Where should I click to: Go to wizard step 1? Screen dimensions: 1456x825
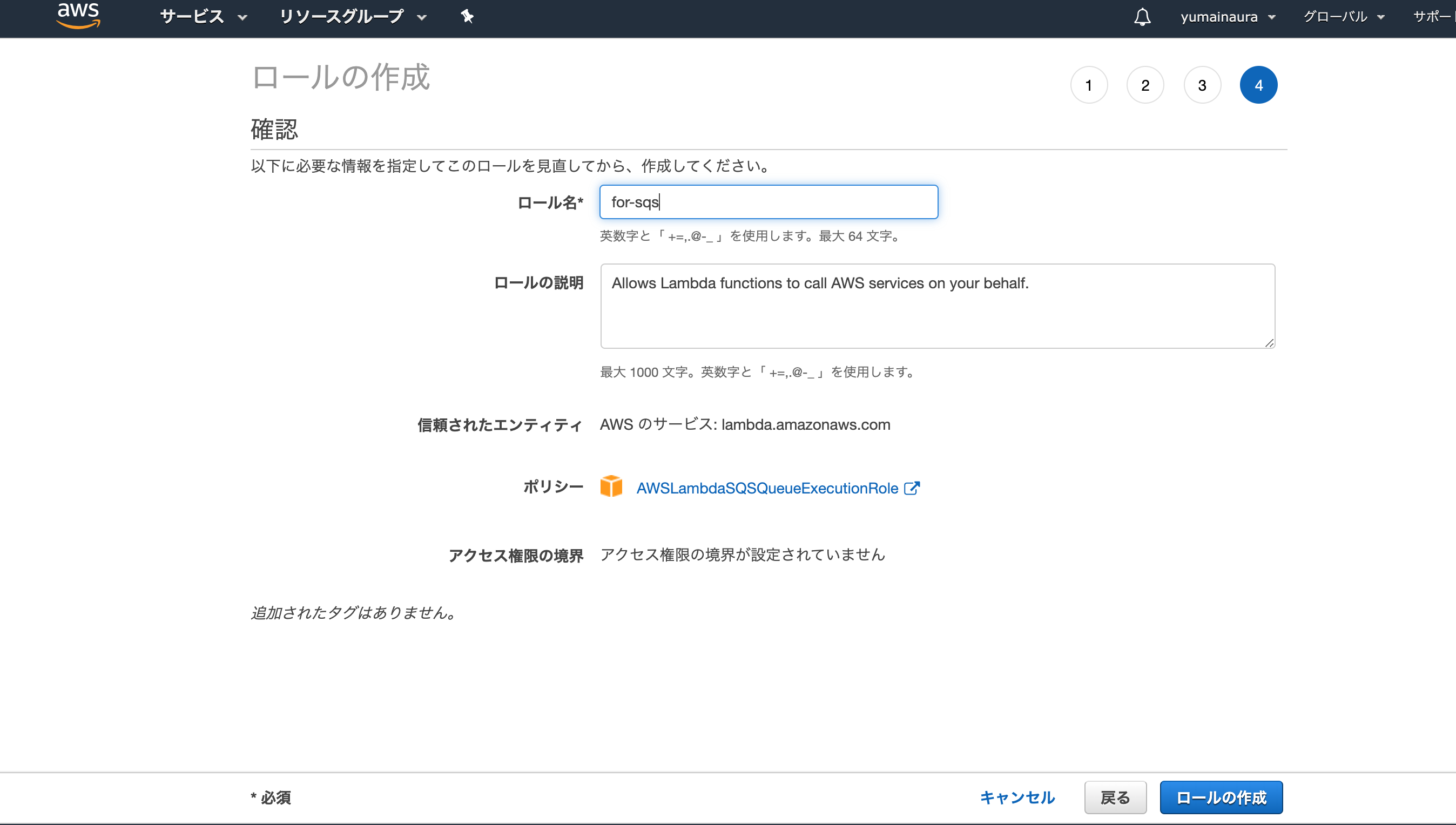coord(1089,85)
